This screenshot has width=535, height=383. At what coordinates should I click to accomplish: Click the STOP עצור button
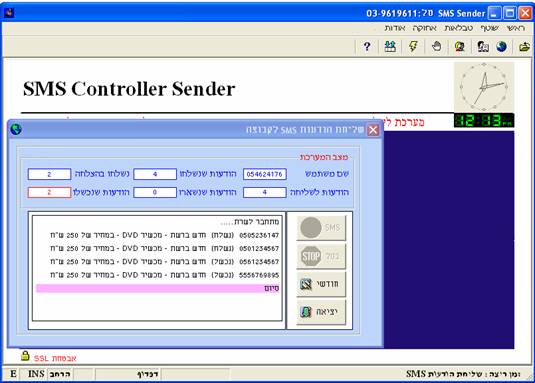[321, 256]
